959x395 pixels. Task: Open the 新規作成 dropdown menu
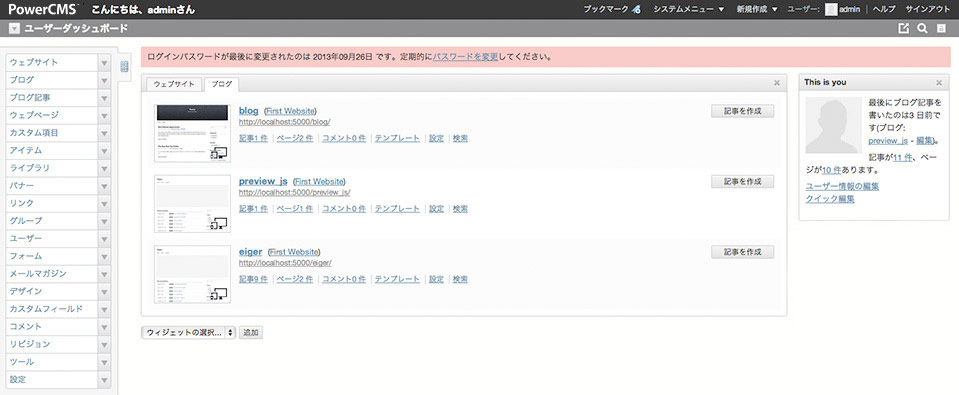click(757, 9)
